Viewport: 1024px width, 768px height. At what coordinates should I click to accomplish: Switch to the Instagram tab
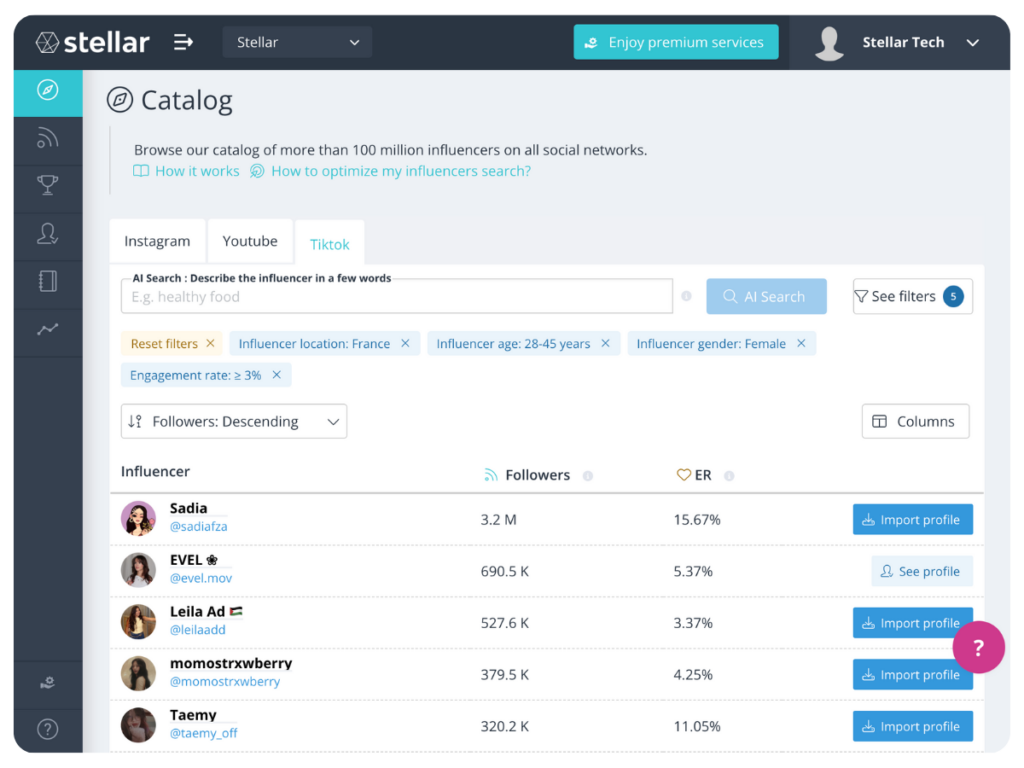coord(157,241)
